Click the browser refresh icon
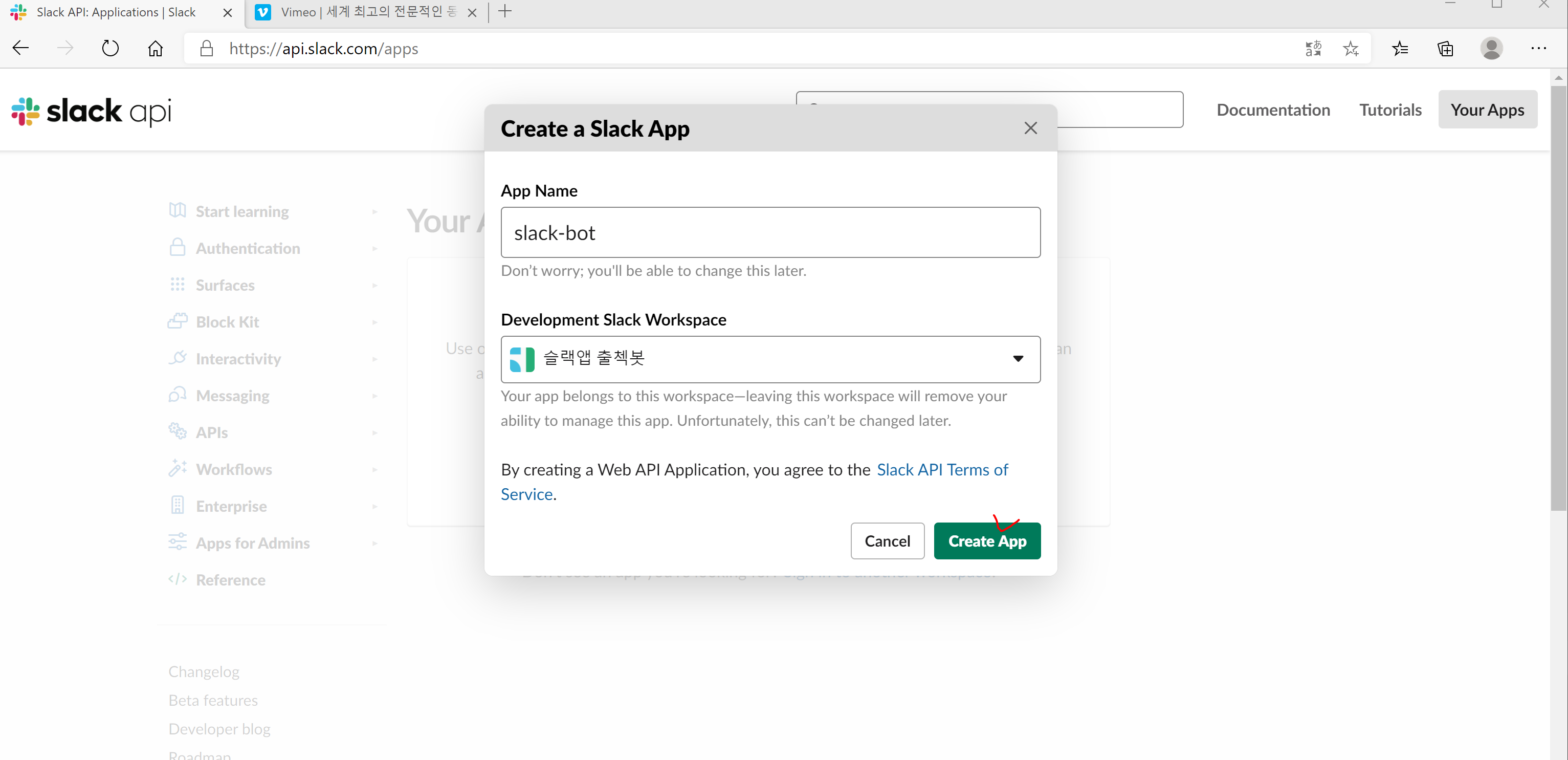The width and height of the screenshot is (1568, 760). point(110,48)
